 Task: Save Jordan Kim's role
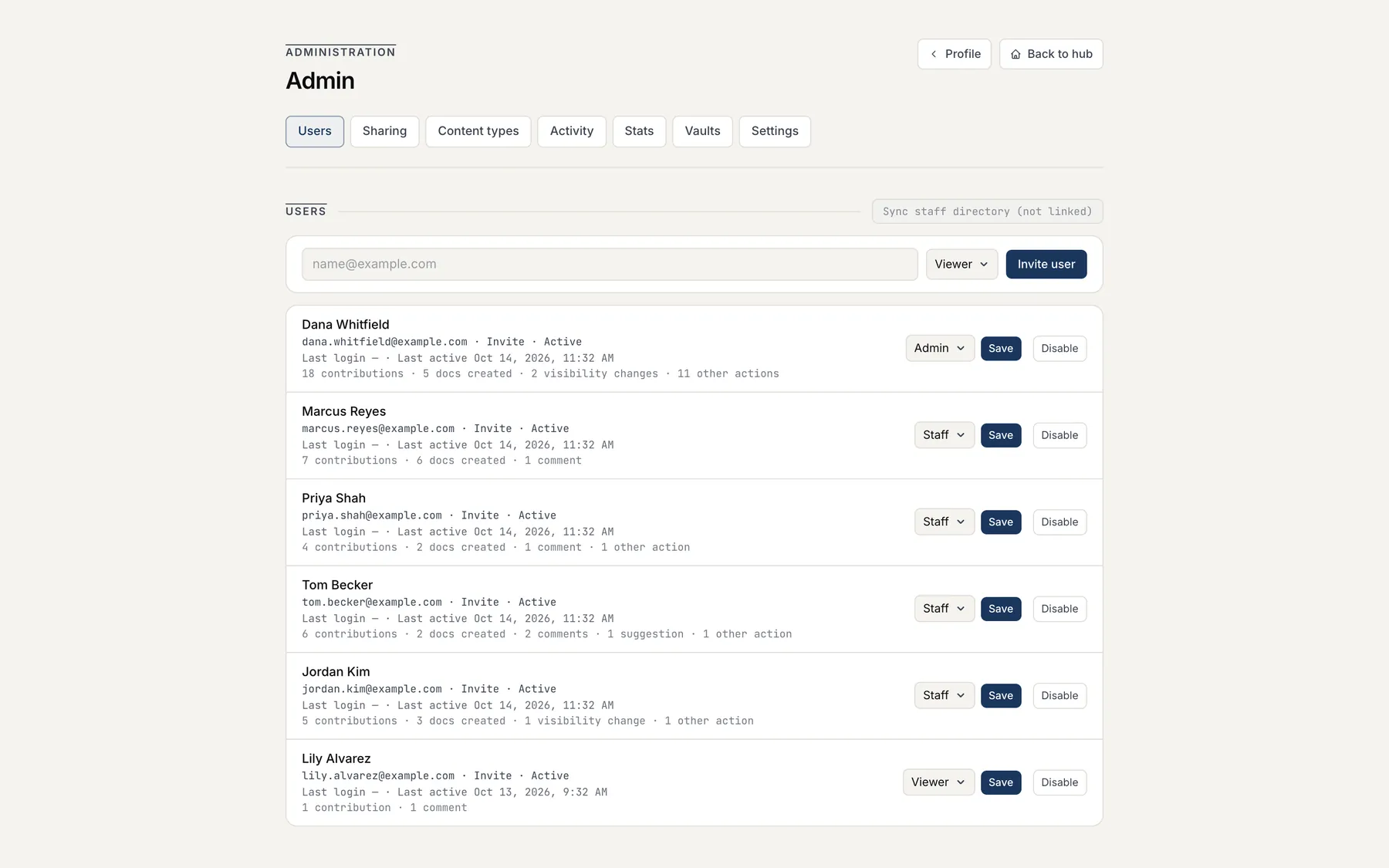[1001, 695]
